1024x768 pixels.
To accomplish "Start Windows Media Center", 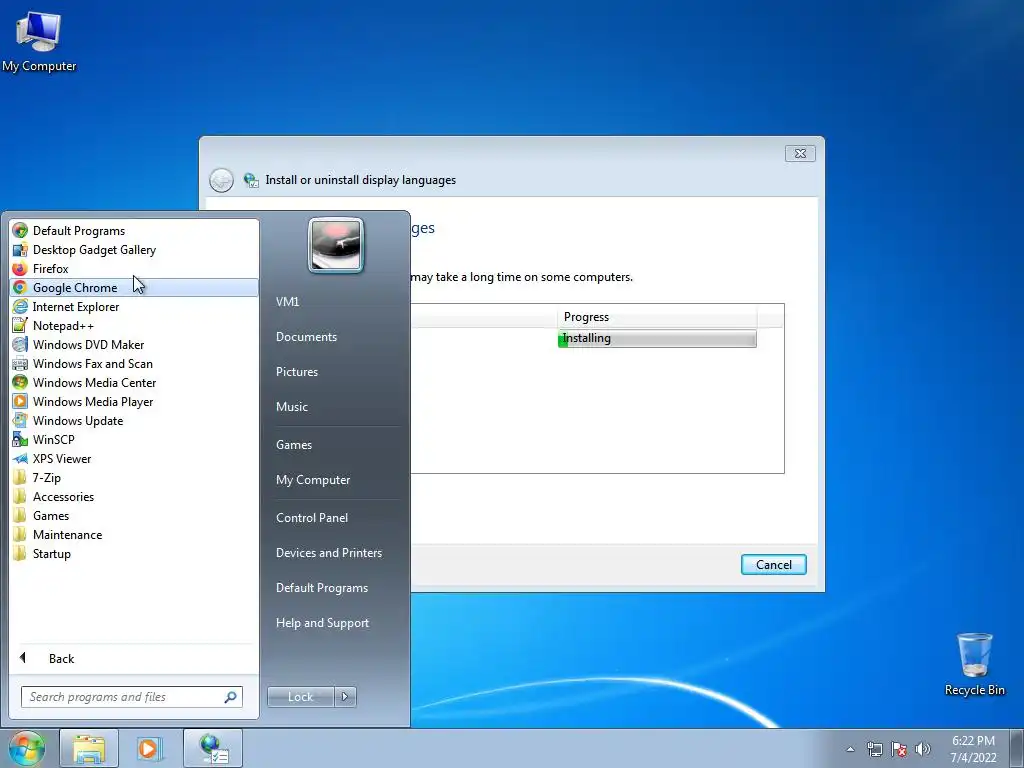I will pyautogui.click(x=134, y=382).
